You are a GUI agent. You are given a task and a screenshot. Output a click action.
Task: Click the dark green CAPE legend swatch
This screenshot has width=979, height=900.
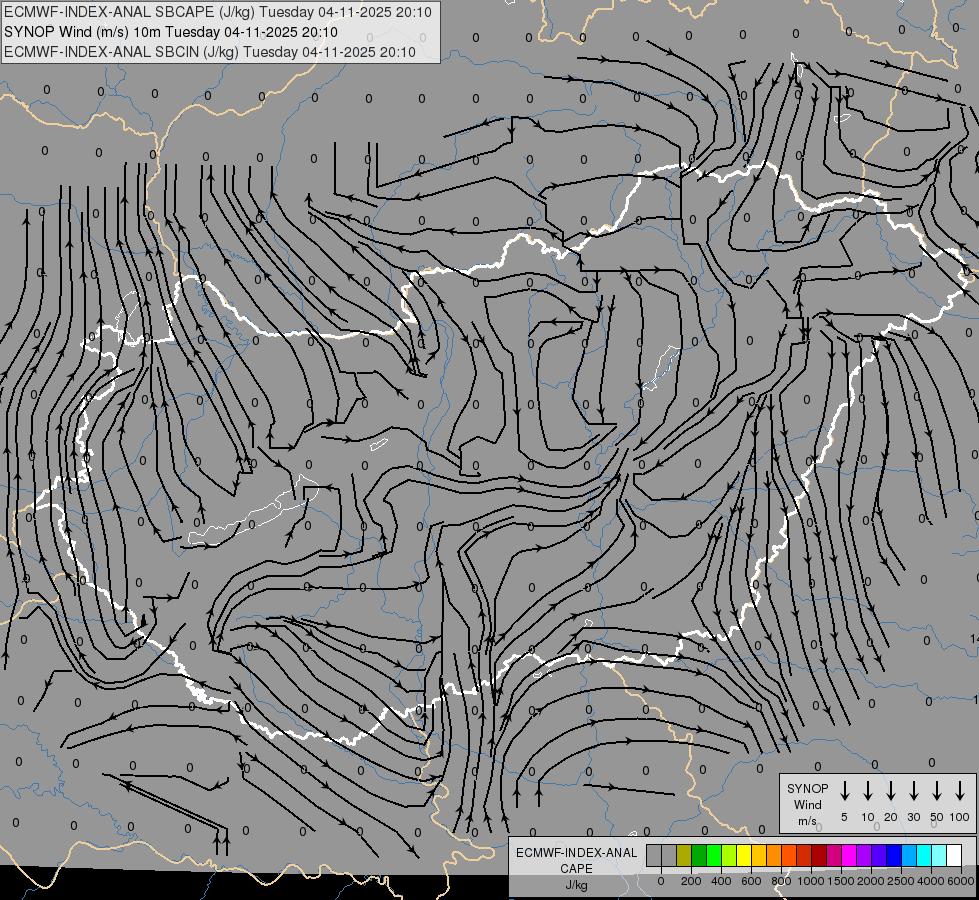pos(699,856)
